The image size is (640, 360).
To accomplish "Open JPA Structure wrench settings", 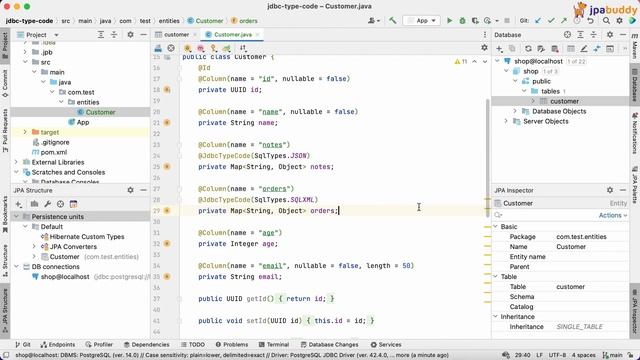I will click(47, 204).
